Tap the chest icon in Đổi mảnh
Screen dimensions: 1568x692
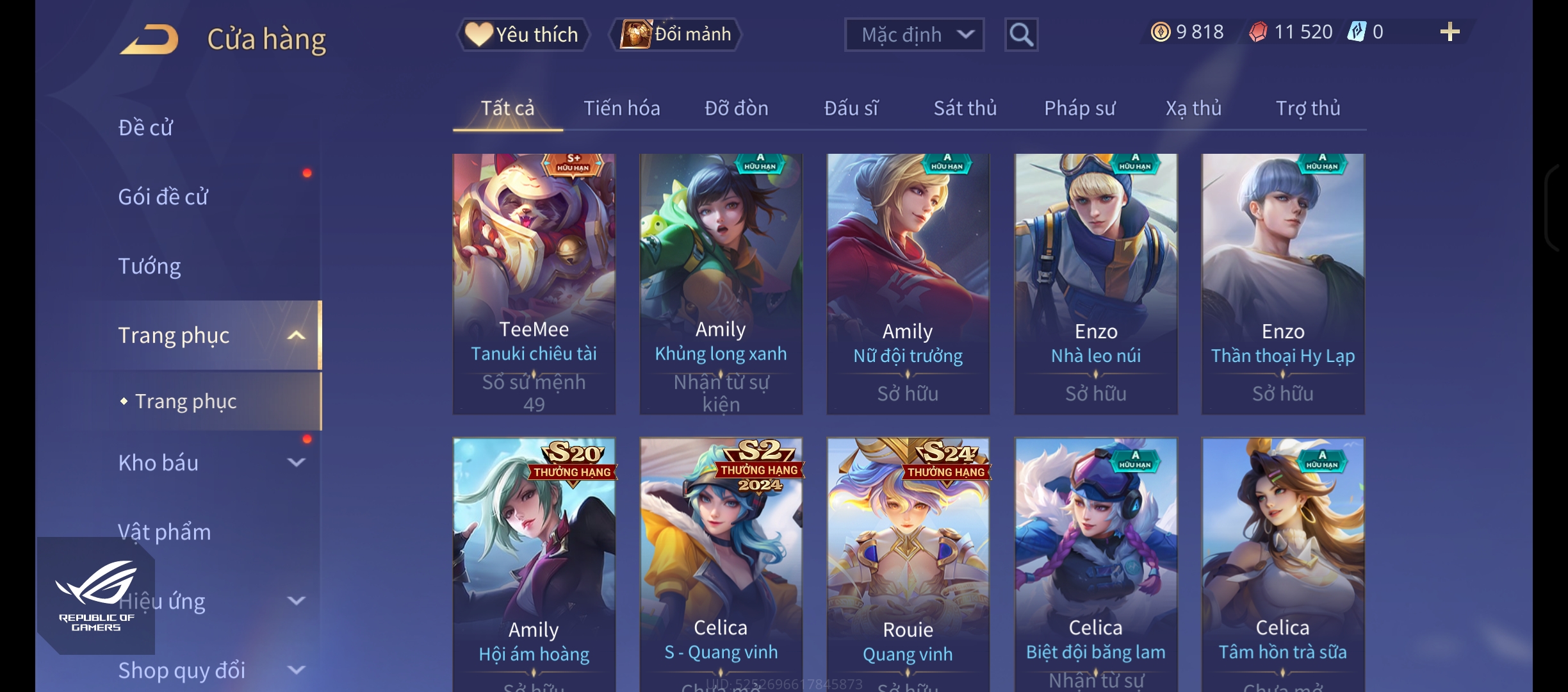pos(635,34)
